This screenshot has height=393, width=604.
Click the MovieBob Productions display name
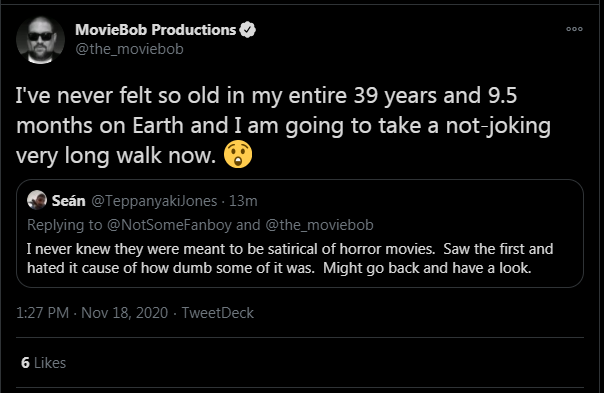point(156,30)
